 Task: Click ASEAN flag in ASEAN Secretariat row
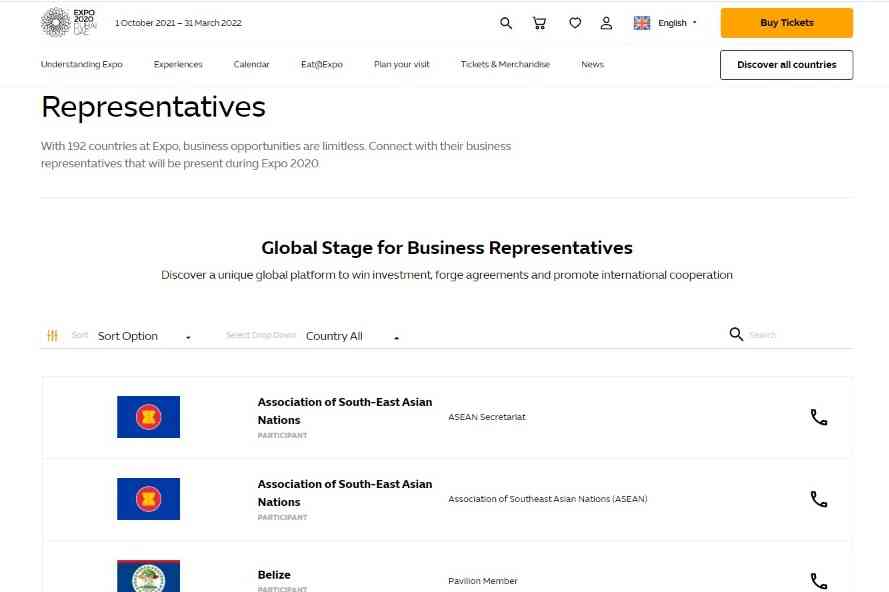pos(149,417)
